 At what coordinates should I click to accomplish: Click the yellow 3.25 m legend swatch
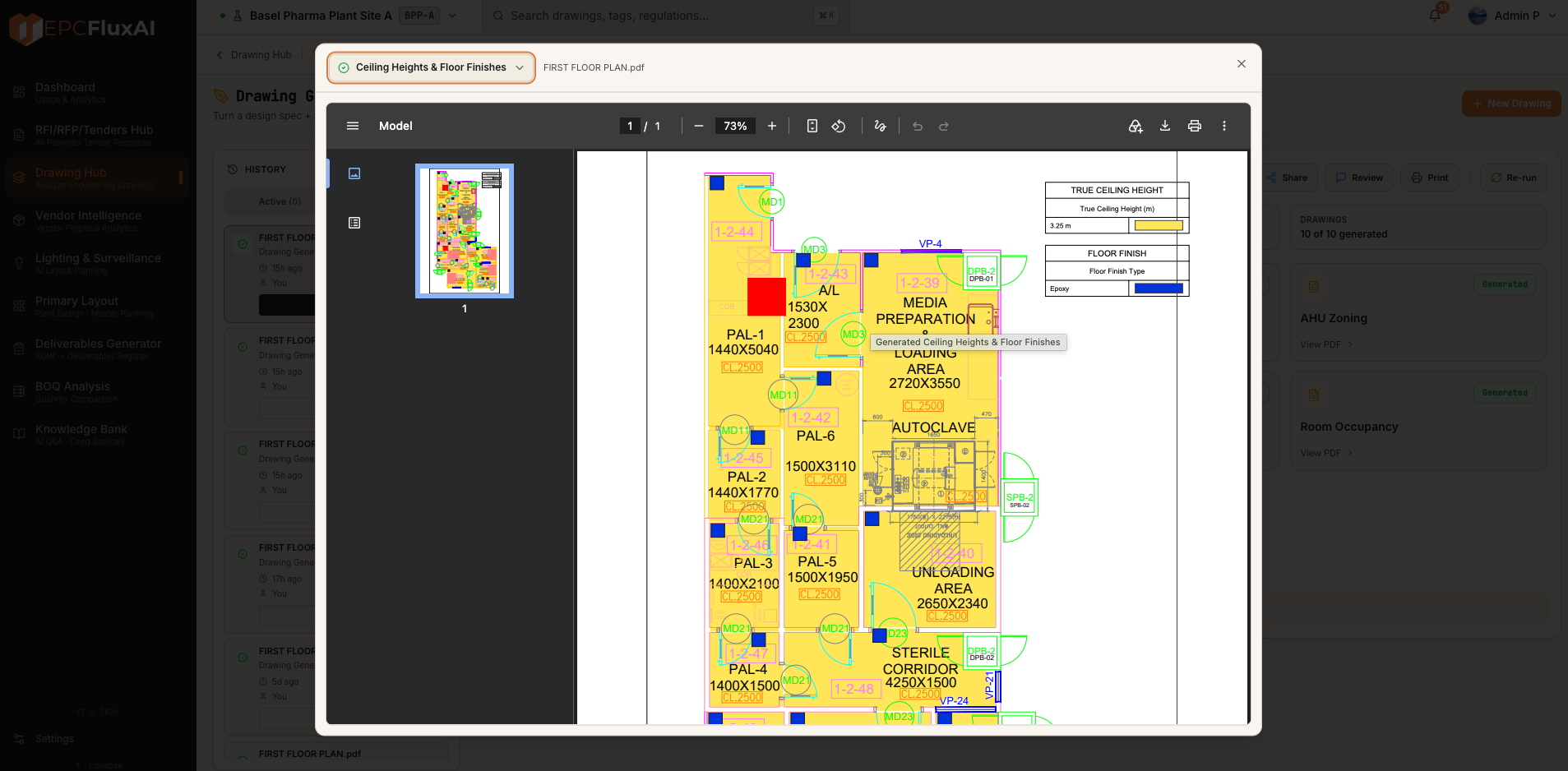pyautogui.click(x=1159, y=225)
